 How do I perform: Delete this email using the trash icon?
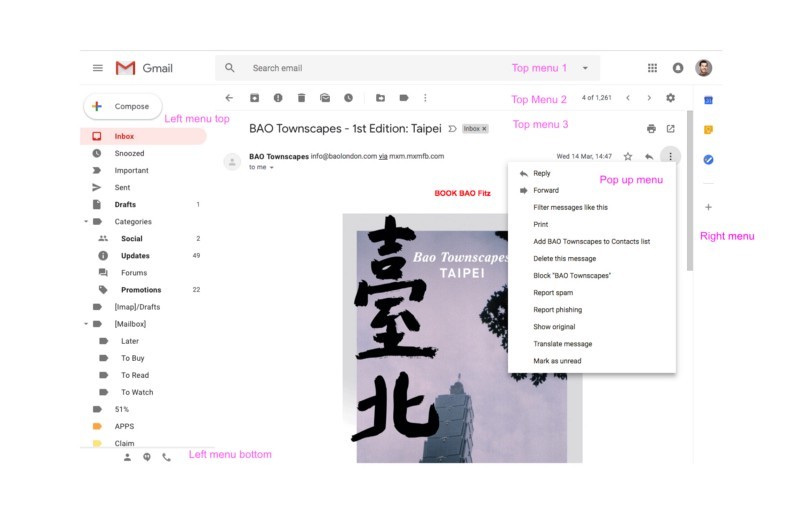(x=301, y=98)
